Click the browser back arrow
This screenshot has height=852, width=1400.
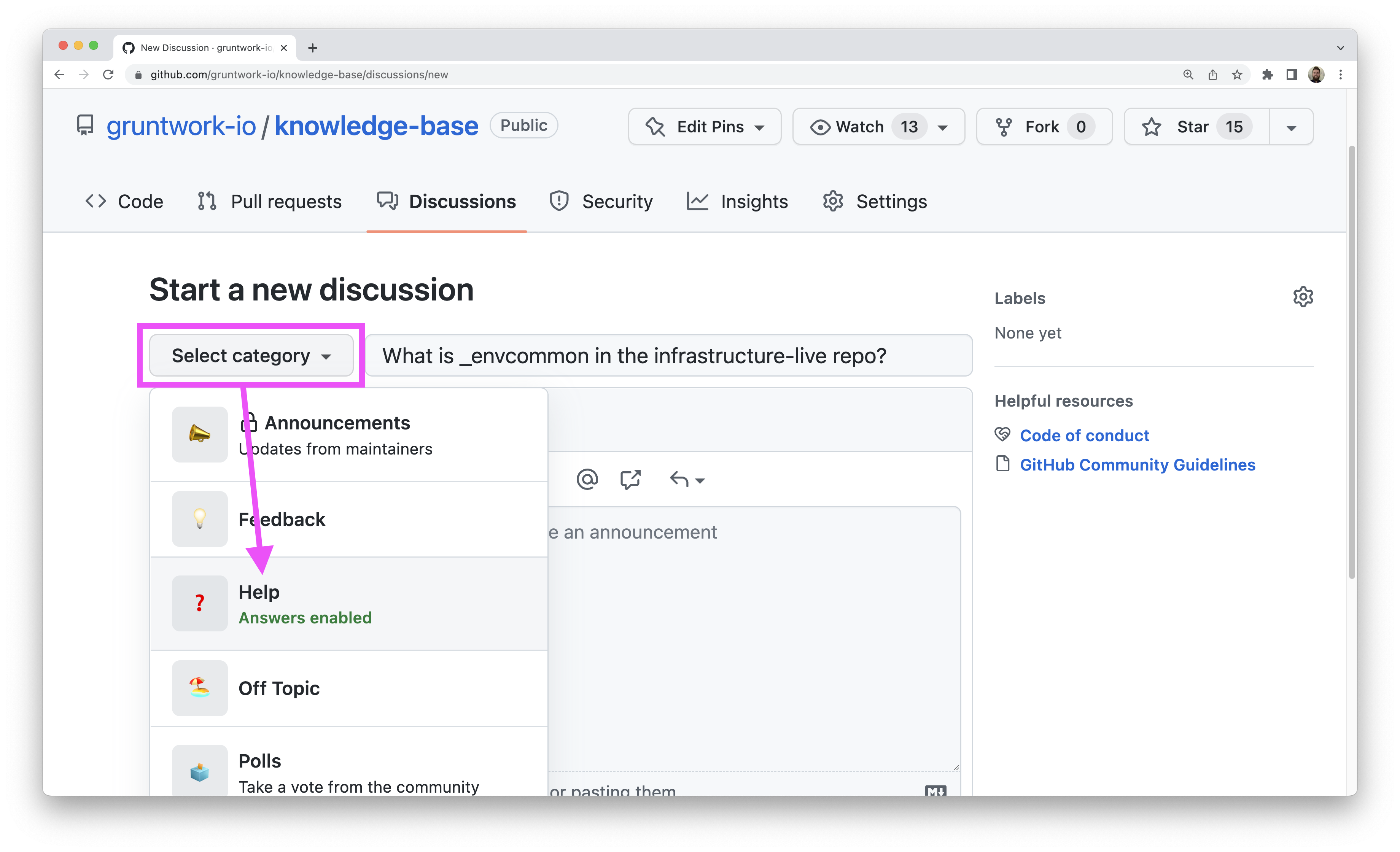tap(59, 75)
